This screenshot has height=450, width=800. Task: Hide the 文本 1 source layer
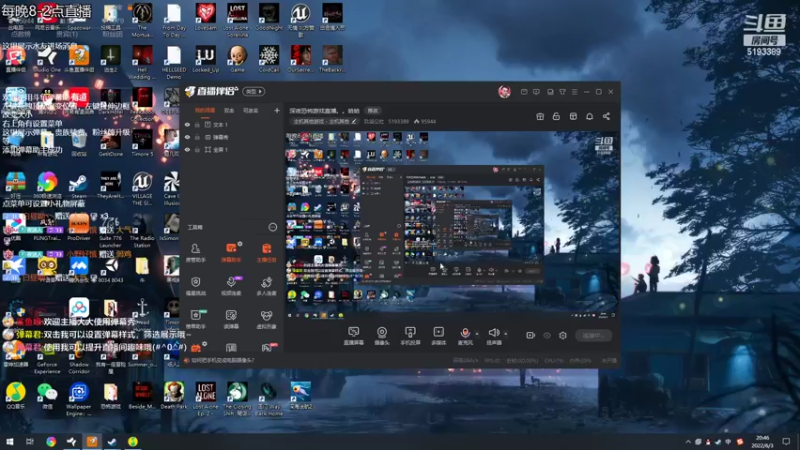coord(187,124)
